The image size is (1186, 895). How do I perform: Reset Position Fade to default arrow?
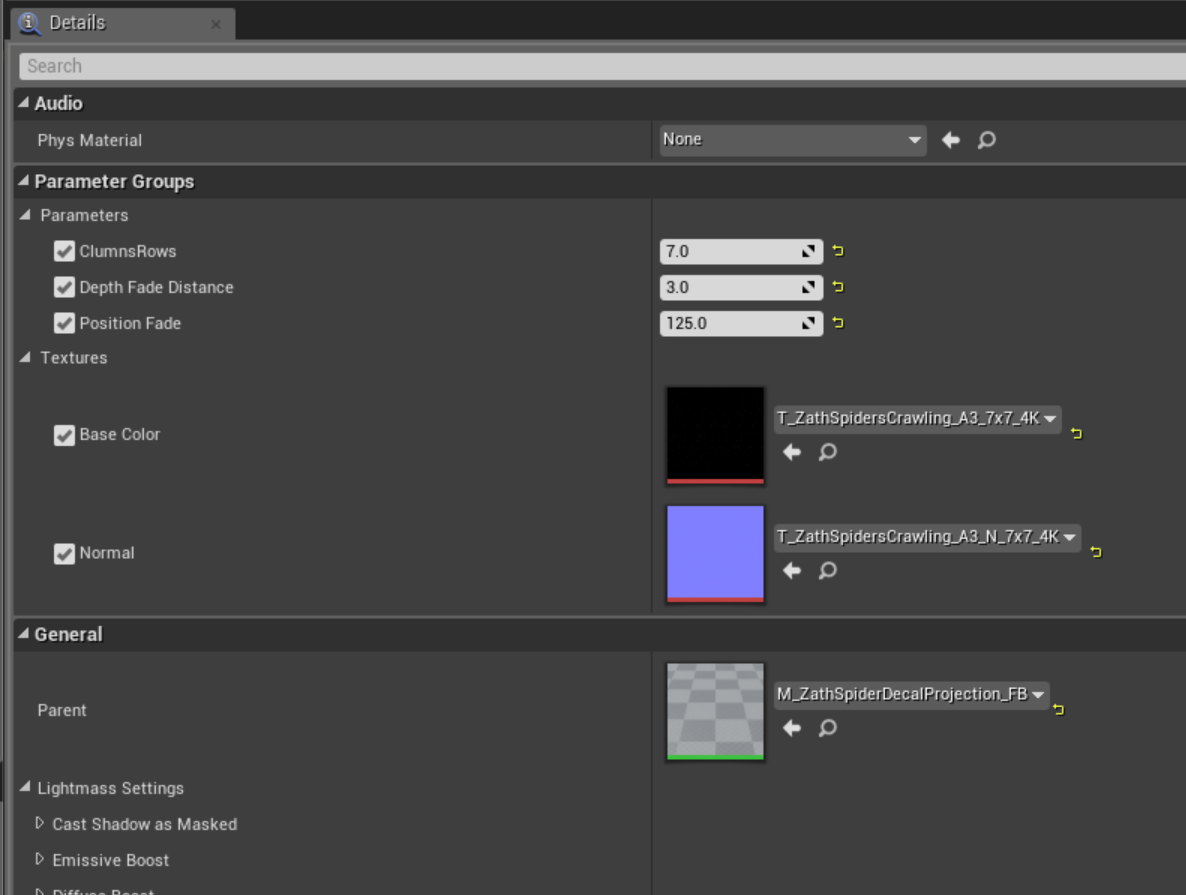click(x=838, y=323)
